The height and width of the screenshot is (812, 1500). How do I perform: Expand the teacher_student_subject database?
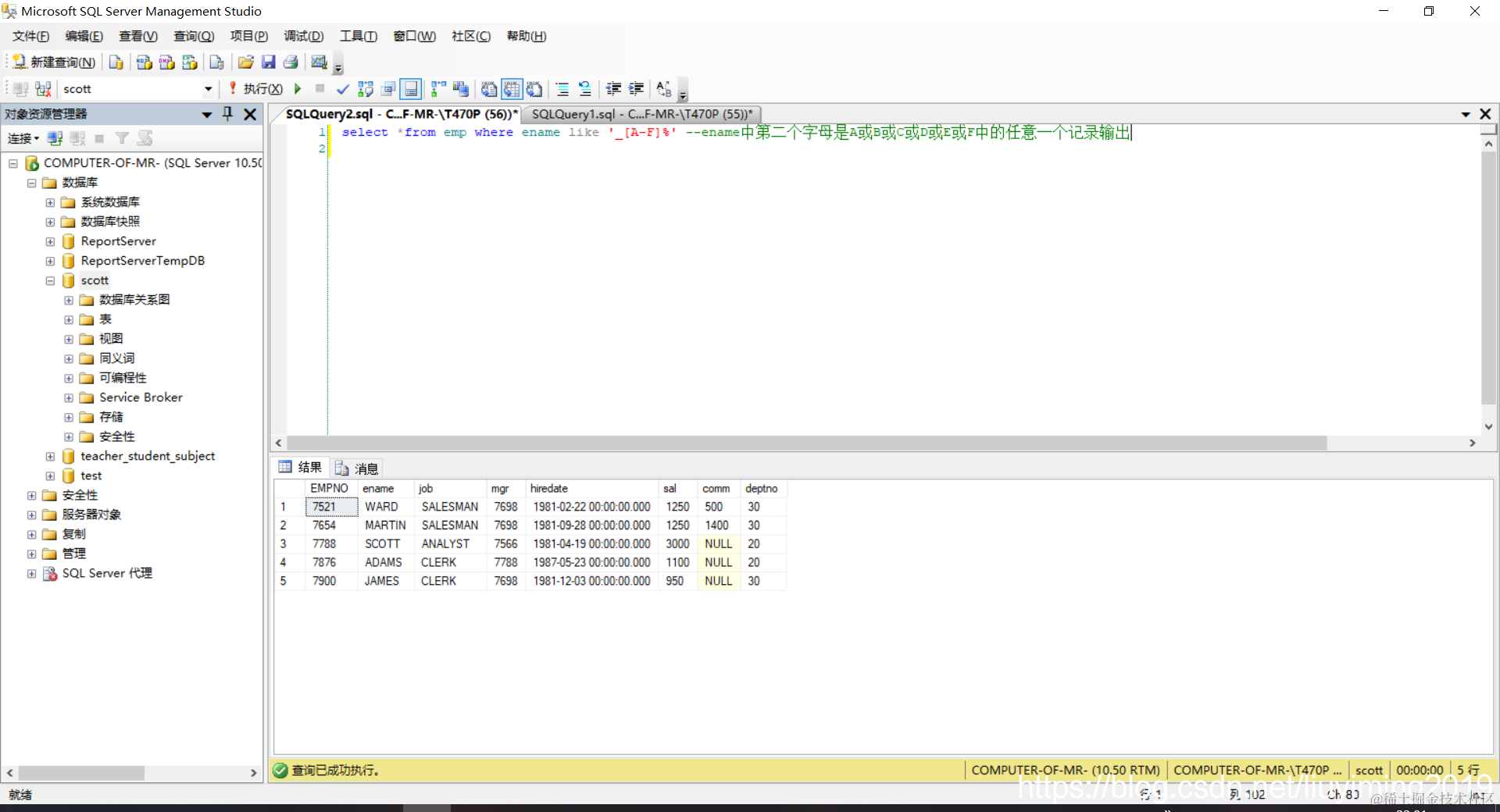coord(50,456)
